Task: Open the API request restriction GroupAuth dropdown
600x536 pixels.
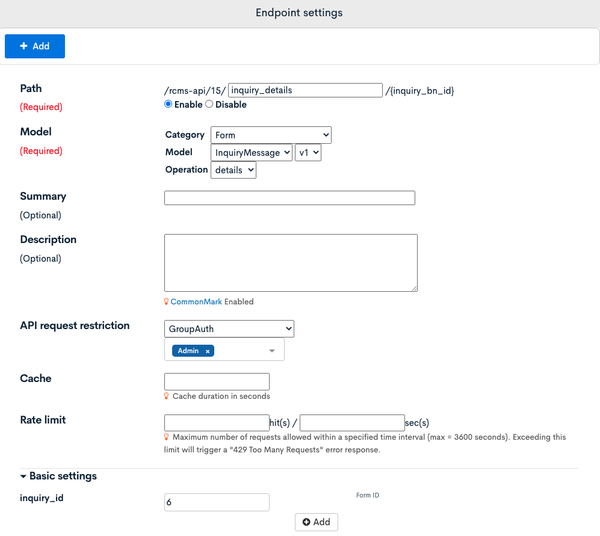Action: click(x=229, y=329)
